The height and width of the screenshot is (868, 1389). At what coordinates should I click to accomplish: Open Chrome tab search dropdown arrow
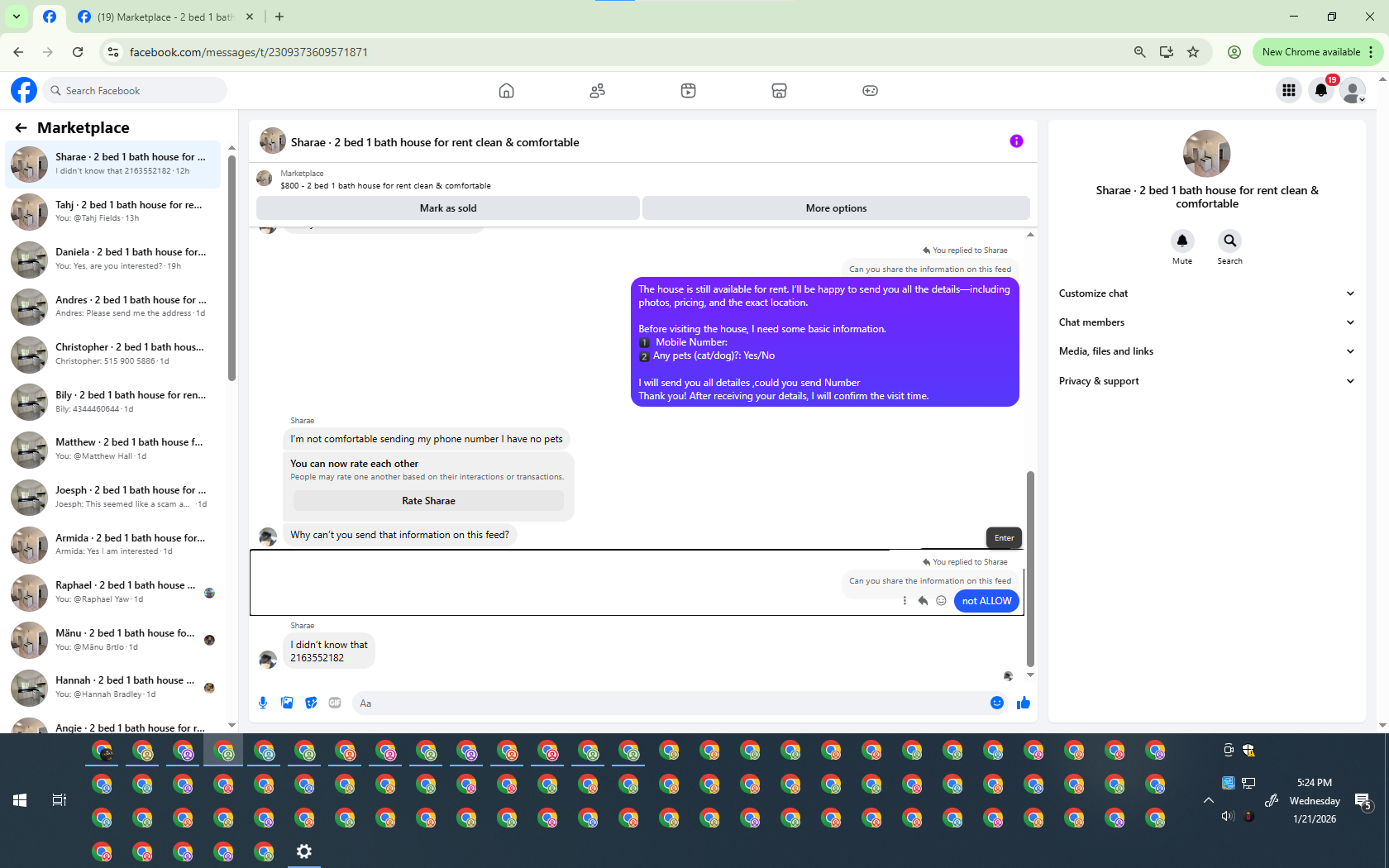[17, 17]
